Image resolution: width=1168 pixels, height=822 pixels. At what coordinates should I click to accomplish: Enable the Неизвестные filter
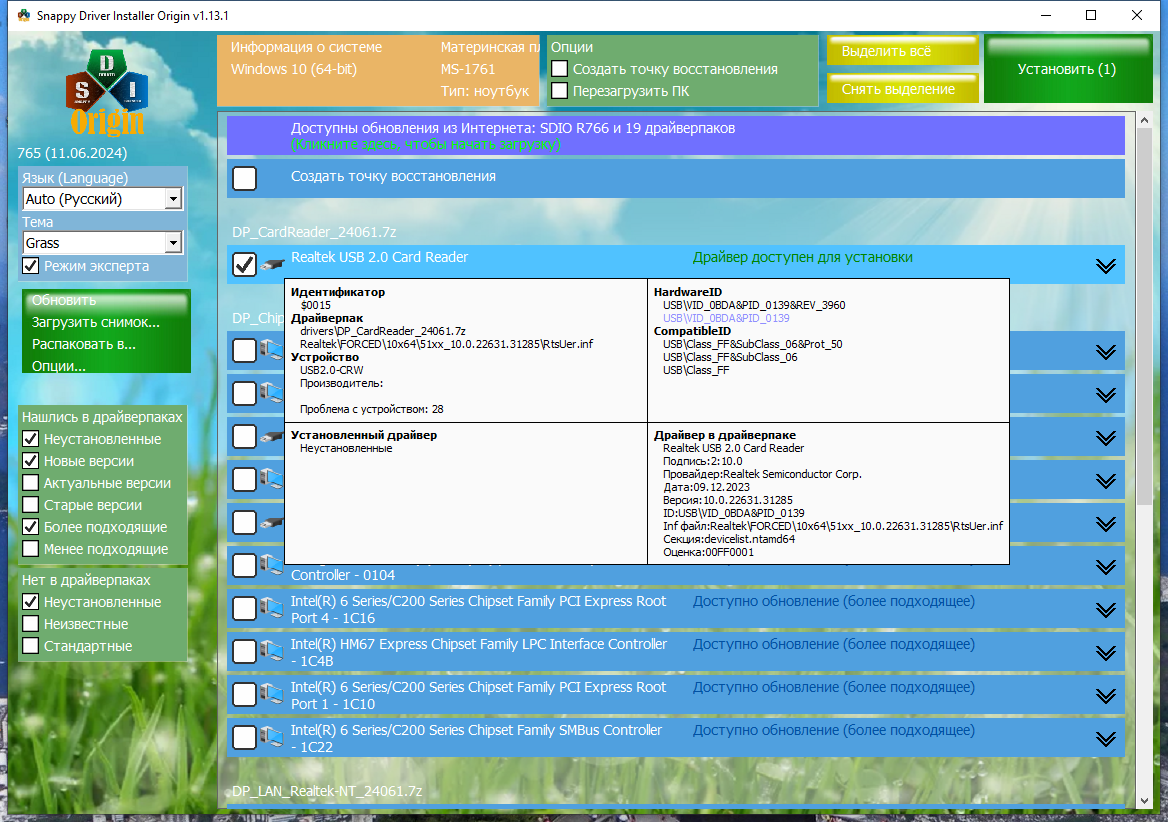coord(31,623)
